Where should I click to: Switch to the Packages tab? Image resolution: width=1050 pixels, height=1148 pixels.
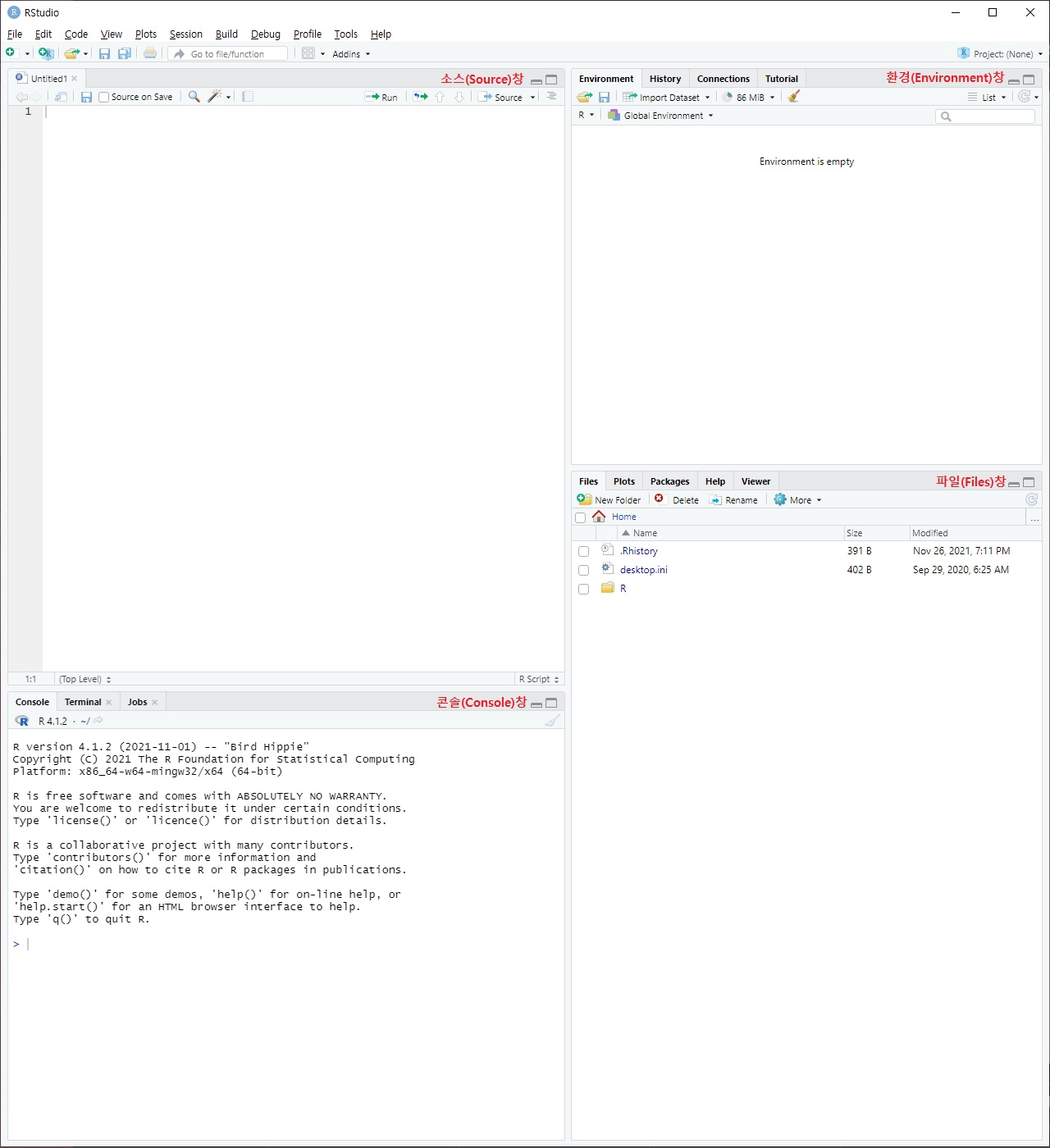click(669, 481)
